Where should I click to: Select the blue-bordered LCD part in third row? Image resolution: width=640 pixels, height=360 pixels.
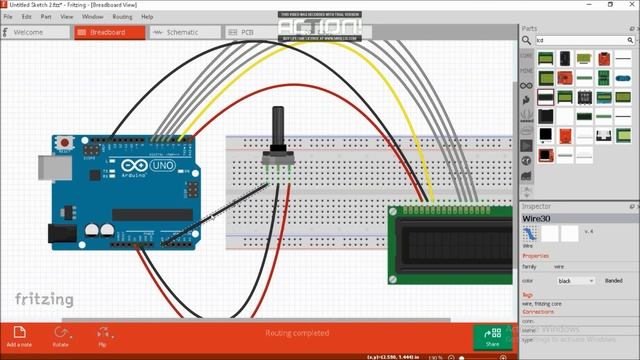[x=604, y=97]
